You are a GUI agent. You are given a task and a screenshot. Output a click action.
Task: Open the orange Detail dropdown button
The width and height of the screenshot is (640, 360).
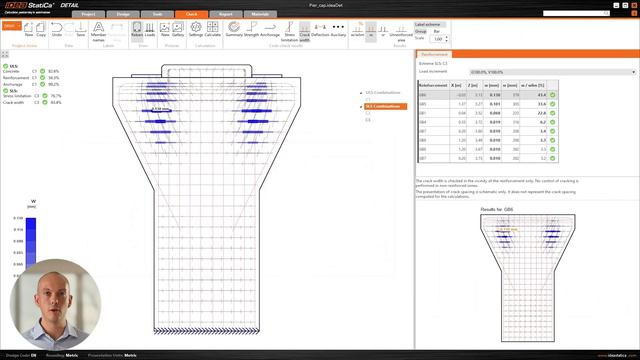pyautogui.click(x=11, y=26)
